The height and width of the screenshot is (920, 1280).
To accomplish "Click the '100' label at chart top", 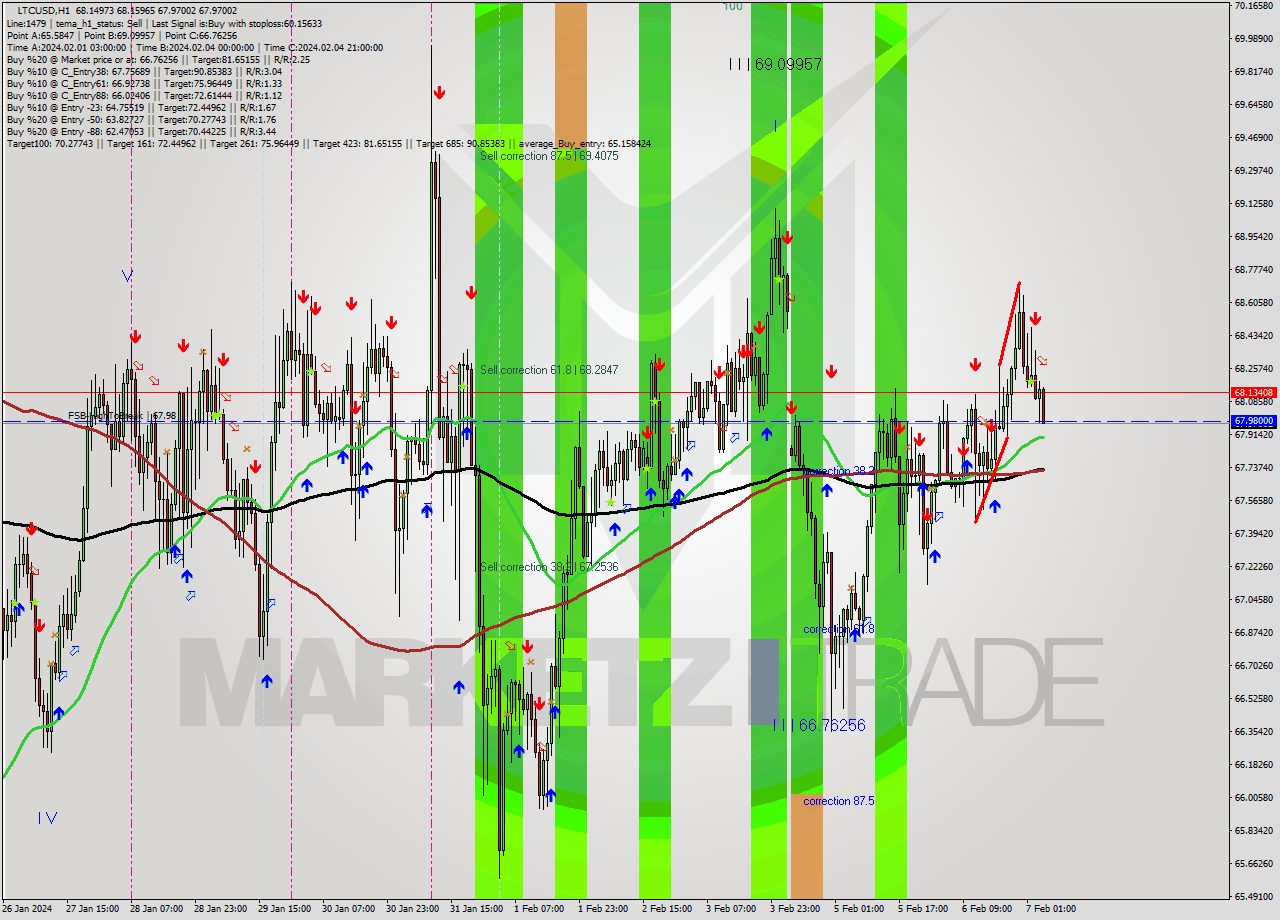I will pos(733,7).
